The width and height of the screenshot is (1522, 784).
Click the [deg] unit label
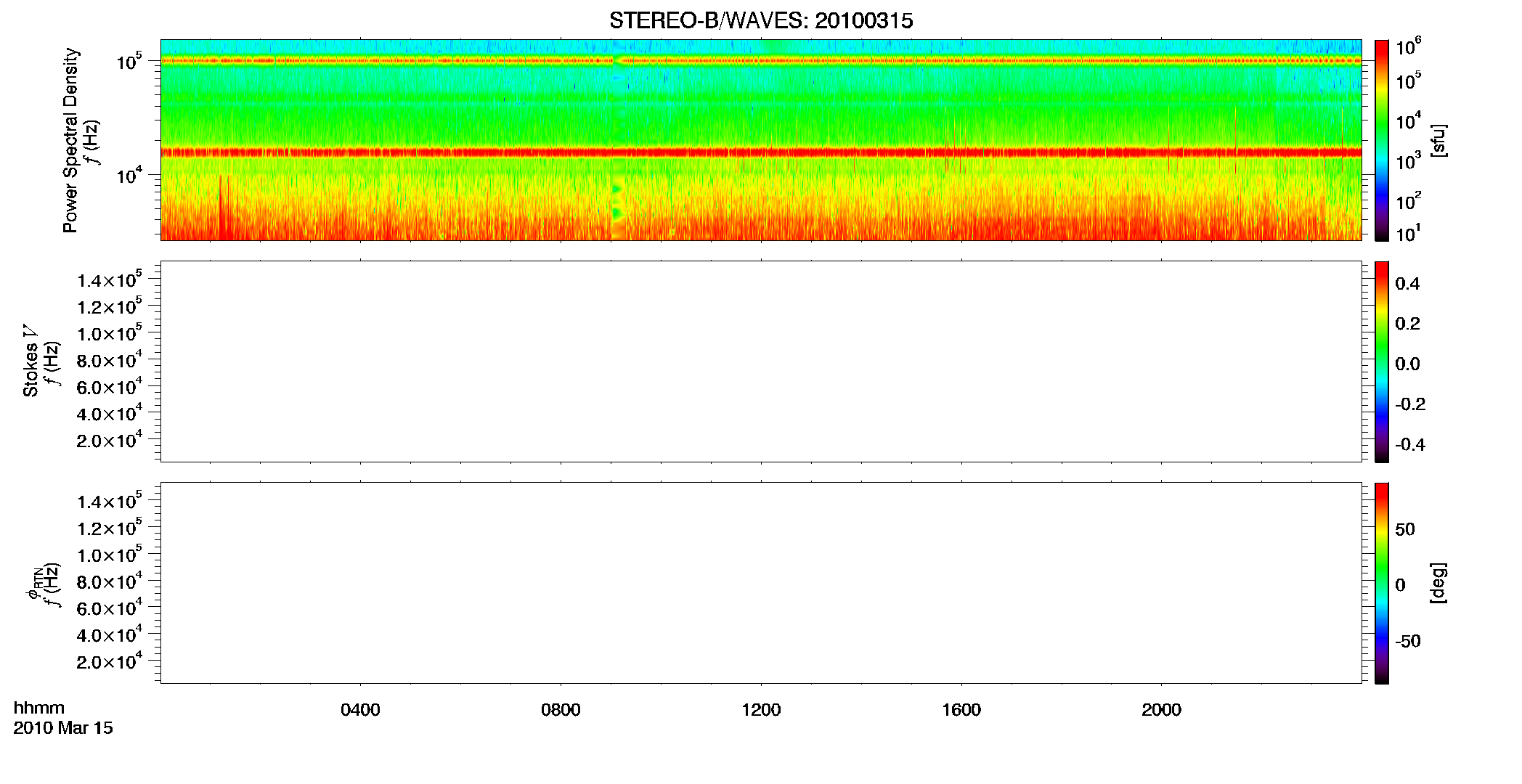(x=1438, y=583)
